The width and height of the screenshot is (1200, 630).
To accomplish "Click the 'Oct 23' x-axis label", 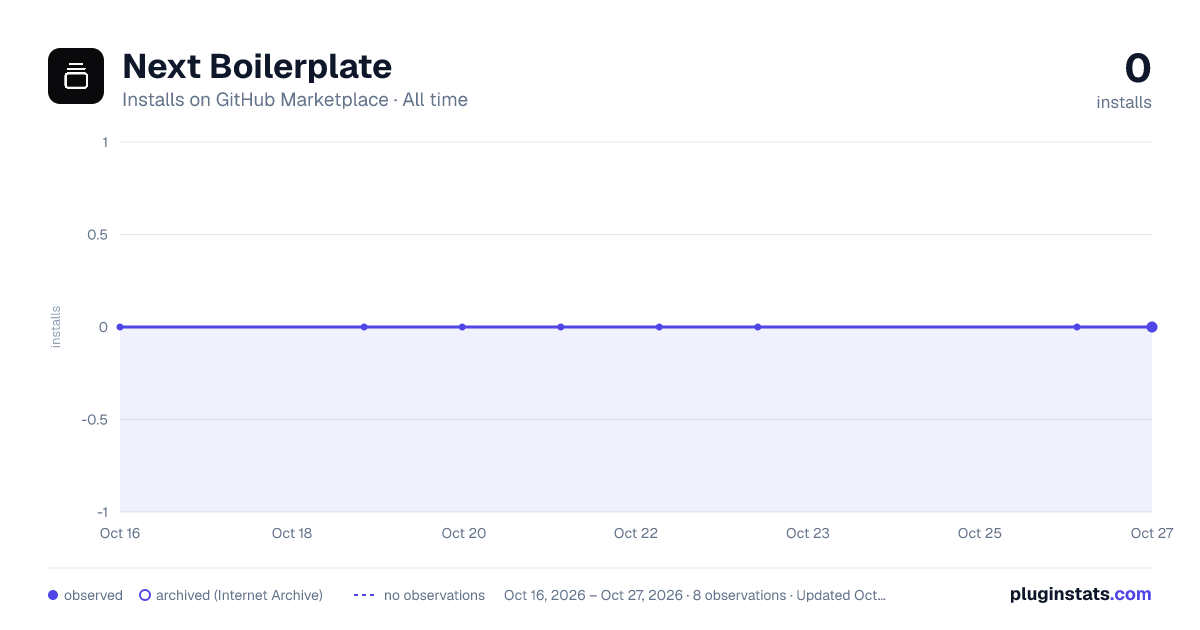I will (x=808, y=533).
